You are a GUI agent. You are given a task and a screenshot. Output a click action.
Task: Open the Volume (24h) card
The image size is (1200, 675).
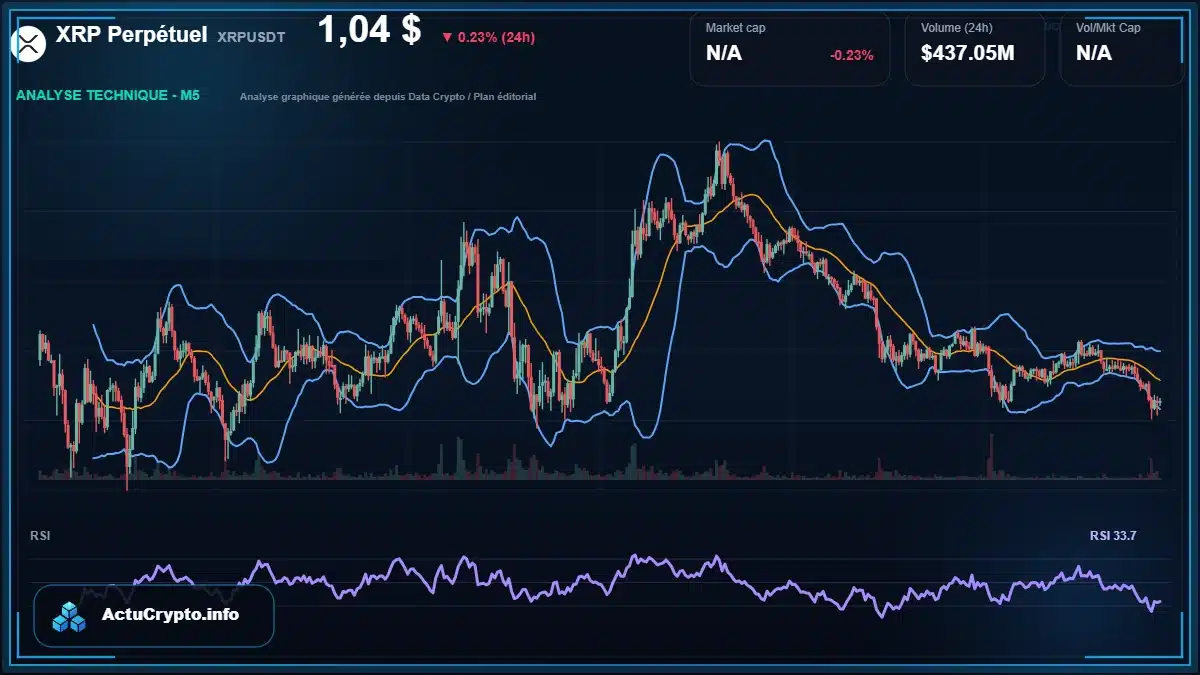tap(975, 48)
